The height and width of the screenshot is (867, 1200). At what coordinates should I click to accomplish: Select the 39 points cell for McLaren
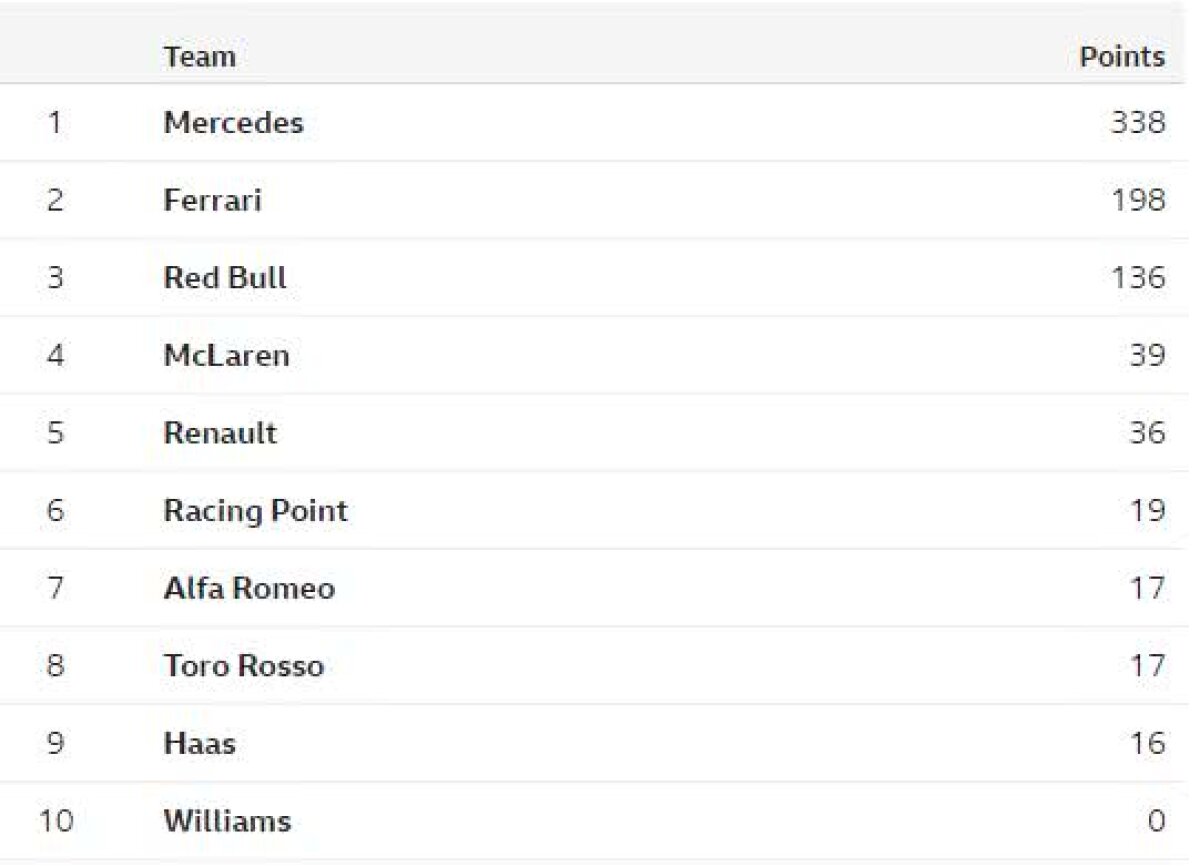(1147, 355)
